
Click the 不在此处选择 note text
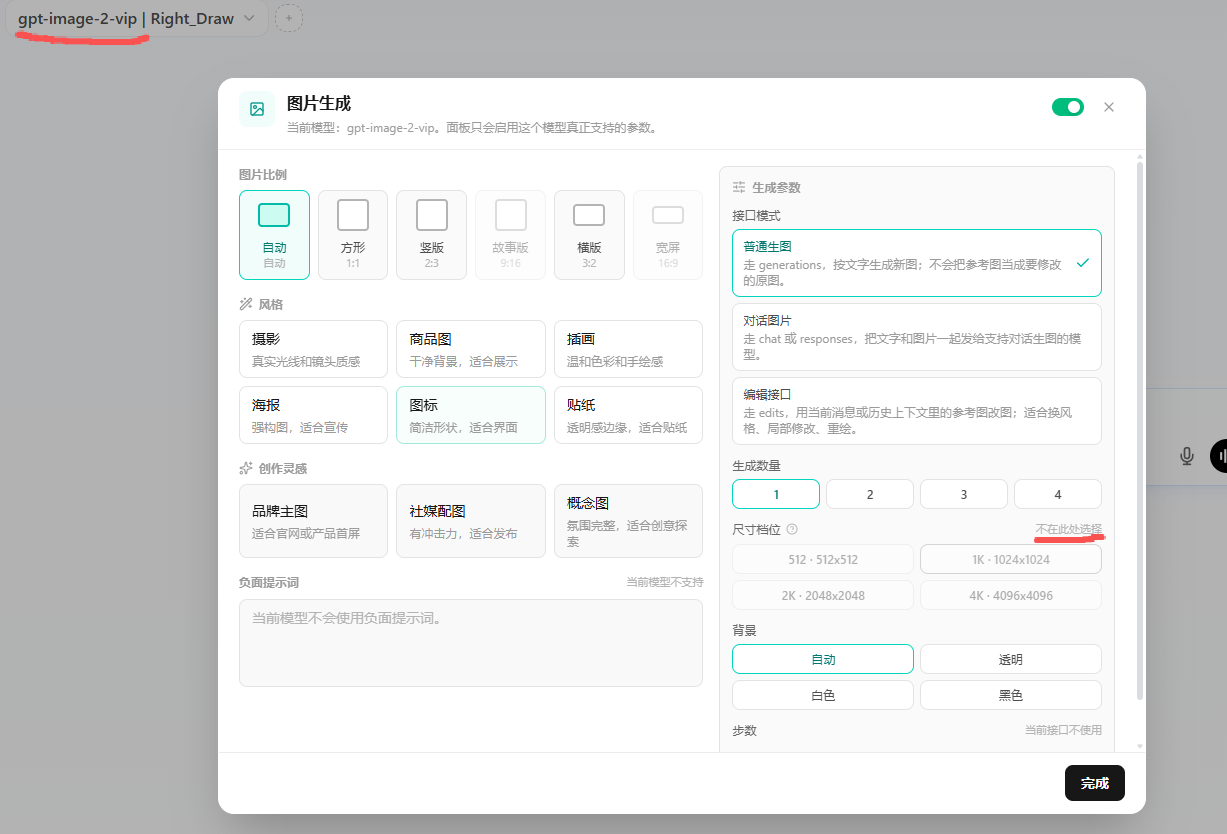(x=1069, y=529)
